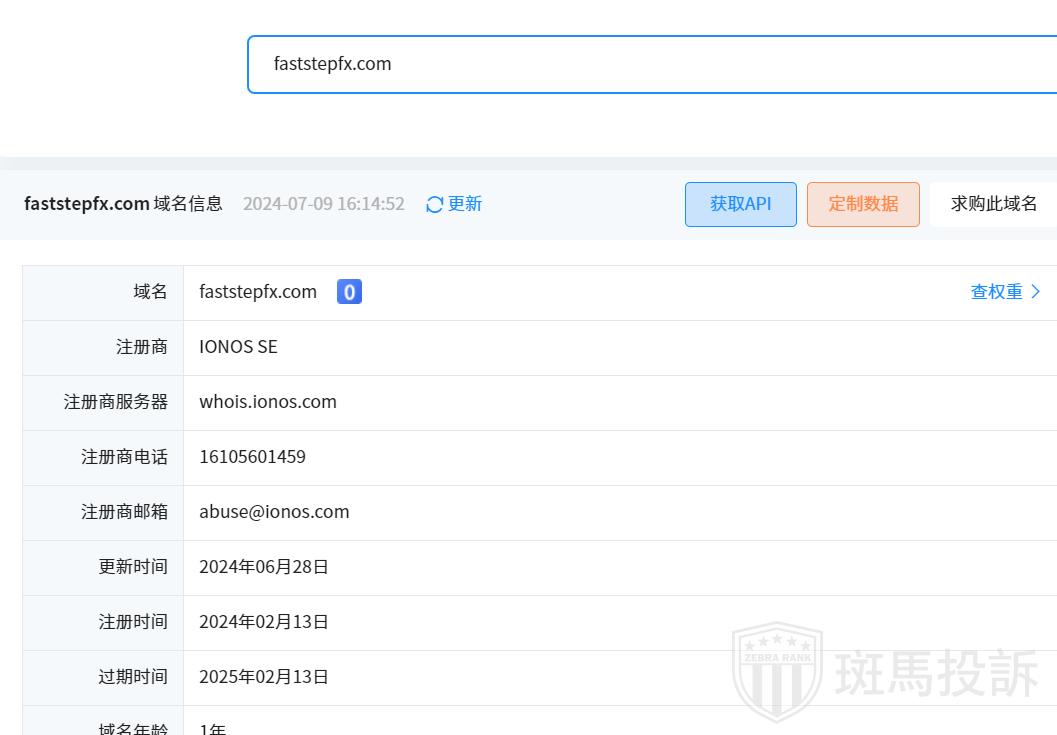Click the faststepfx.com 域名信息 heading
Screen dimensions: 1057x735
[x=123, y=204]
